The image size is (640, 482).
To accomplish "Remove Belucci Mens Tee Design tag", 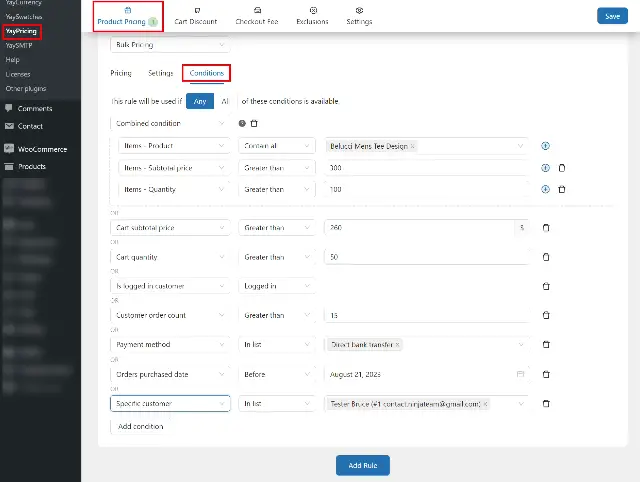I will coord(412,146).
